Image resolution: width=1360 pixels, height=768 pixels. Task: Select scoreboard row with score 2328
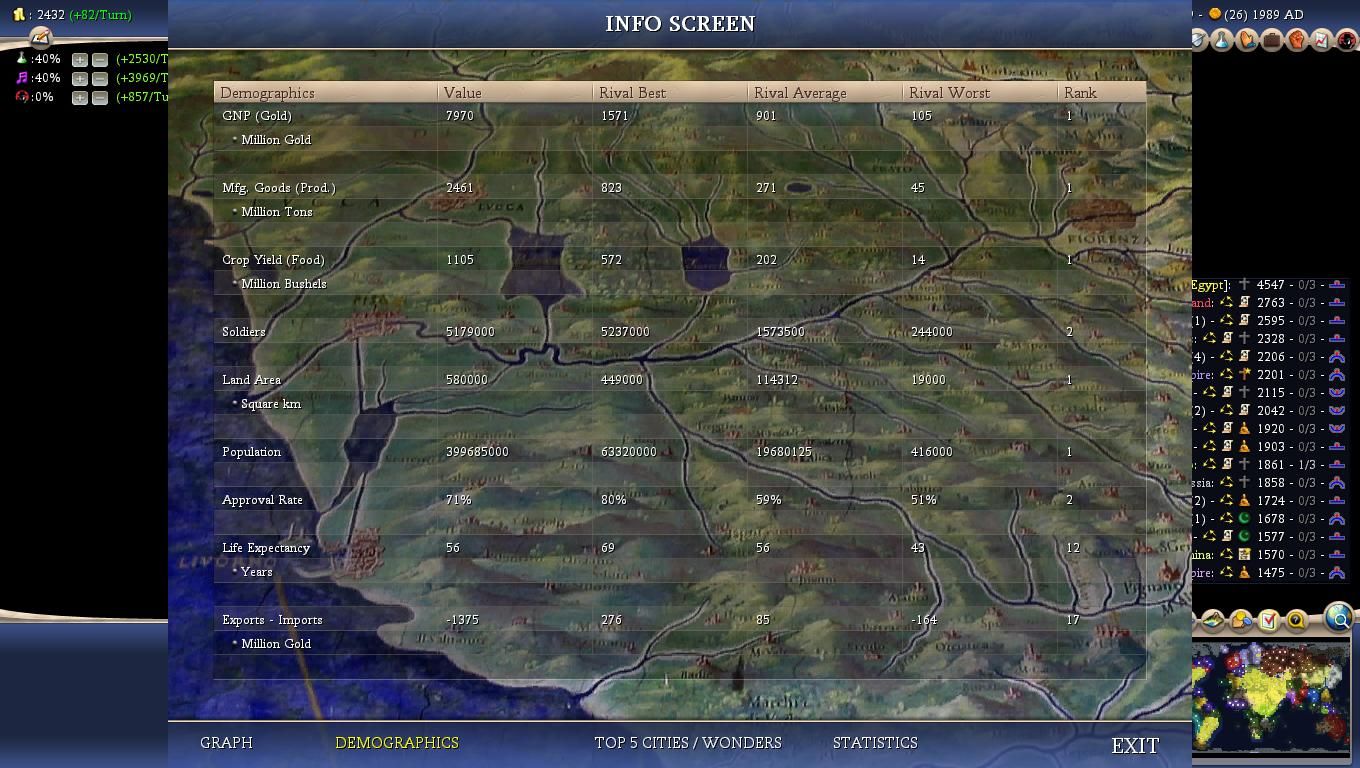tap(1270, 339)
